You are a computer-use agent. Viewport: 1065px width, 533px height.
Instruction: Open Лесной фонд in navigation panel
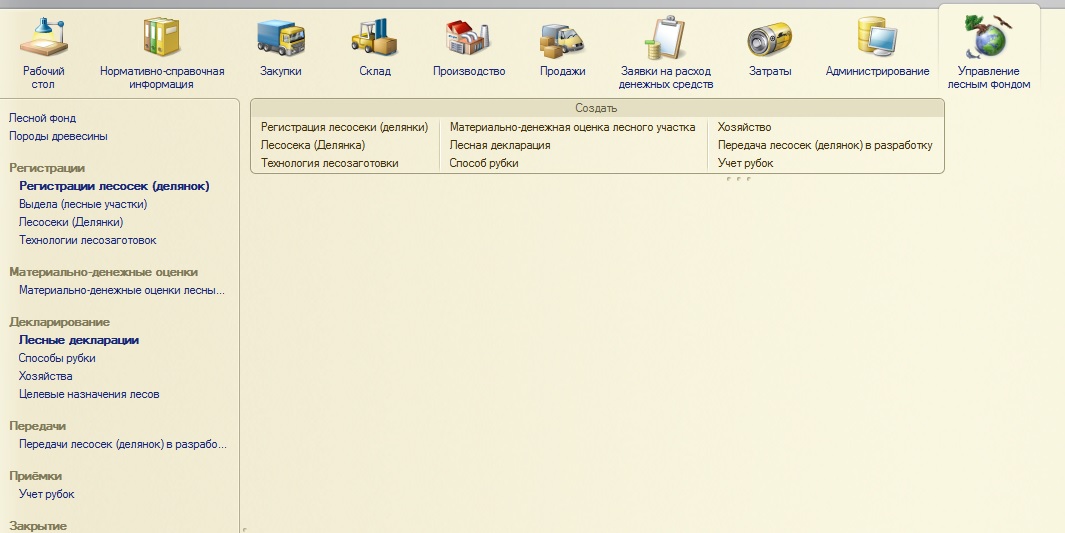42,118
